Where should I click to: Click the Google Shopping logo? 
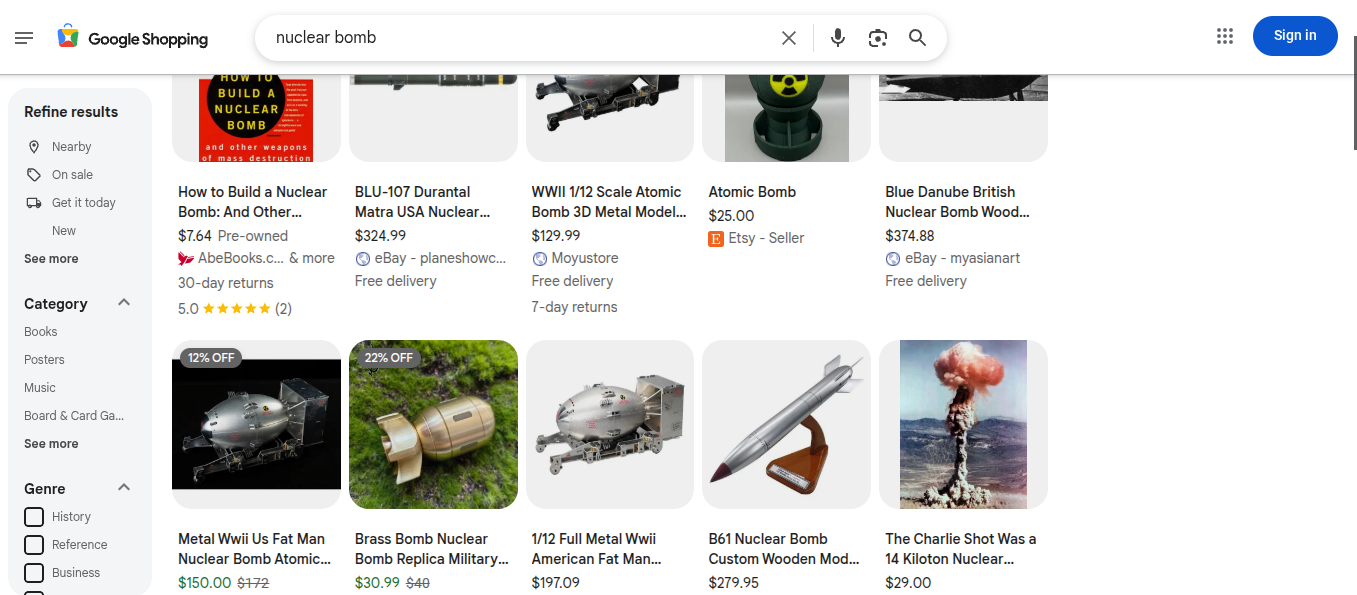pos(133,38)
